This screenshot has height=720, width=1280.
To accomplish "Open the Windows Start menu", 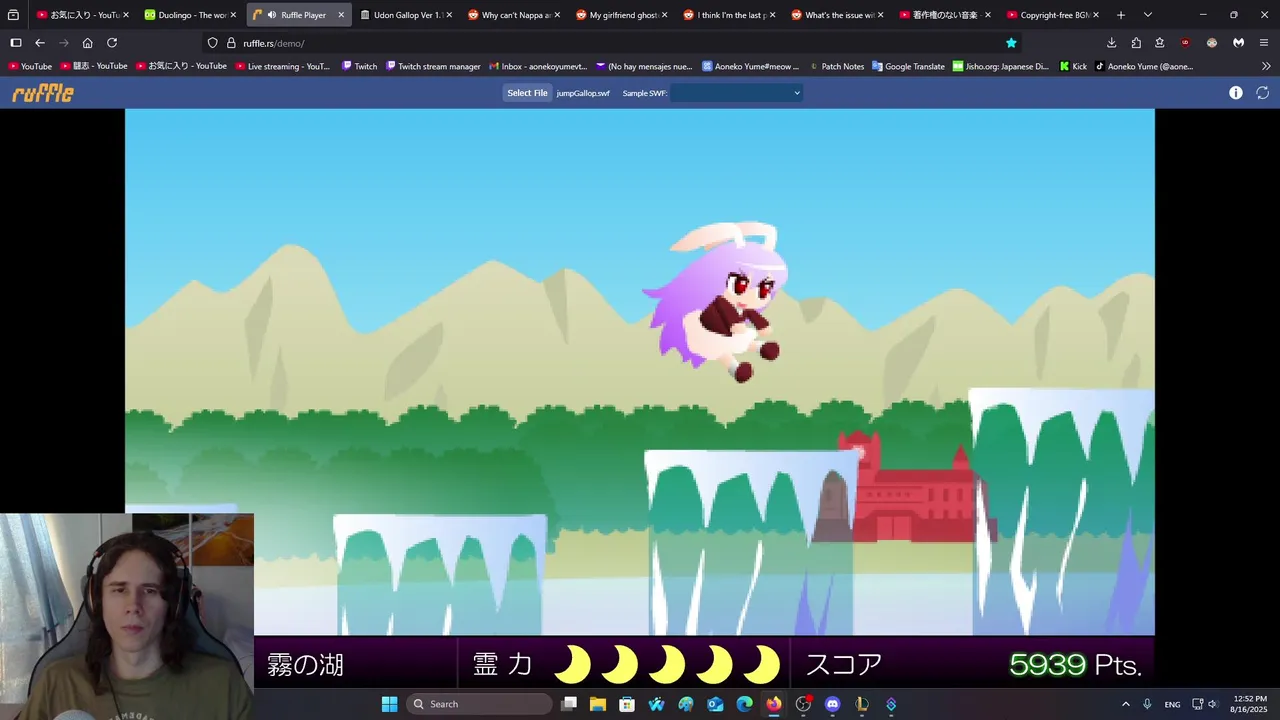I will pyautogui.click(x=389, y=704).
